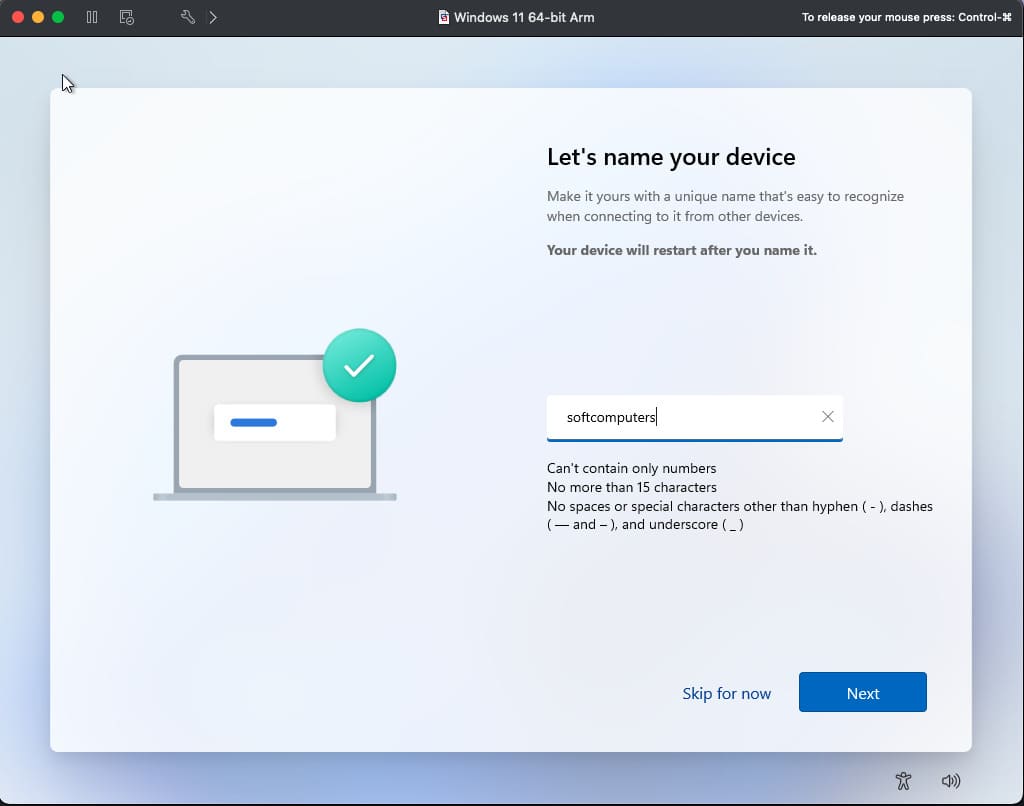This screenshot has width=1024, height=806.
Task: Expand the toolbar chevron arrow
Action: [x=213, y=17]
